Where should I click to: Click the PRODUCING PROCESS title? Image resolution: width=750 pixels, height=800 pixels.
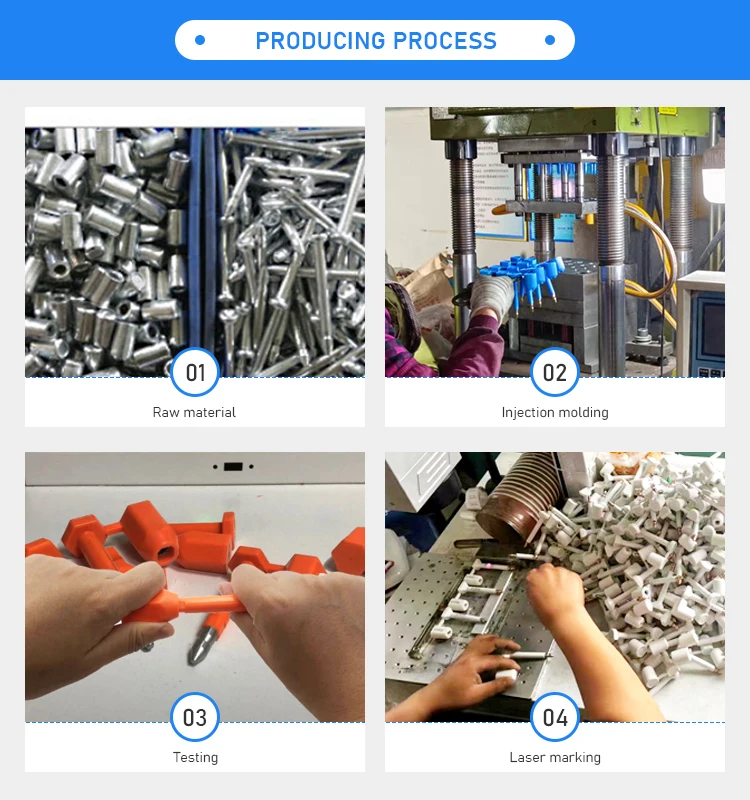(376, 41)
